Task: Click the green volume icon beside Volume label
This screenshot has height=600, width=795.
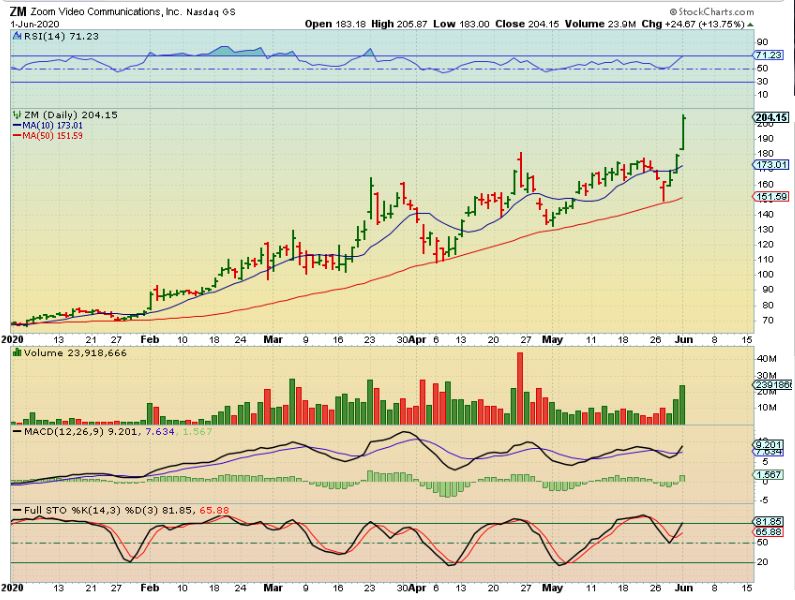Action: [x=17, y=352]
